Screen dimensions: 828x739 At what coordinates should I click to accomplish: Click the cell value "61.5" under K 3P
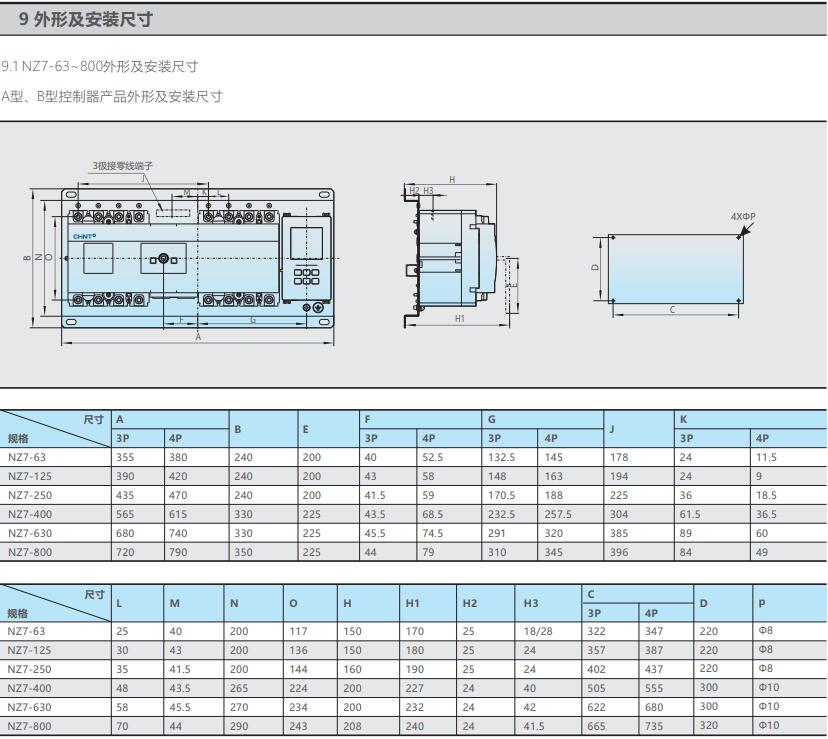690,515
